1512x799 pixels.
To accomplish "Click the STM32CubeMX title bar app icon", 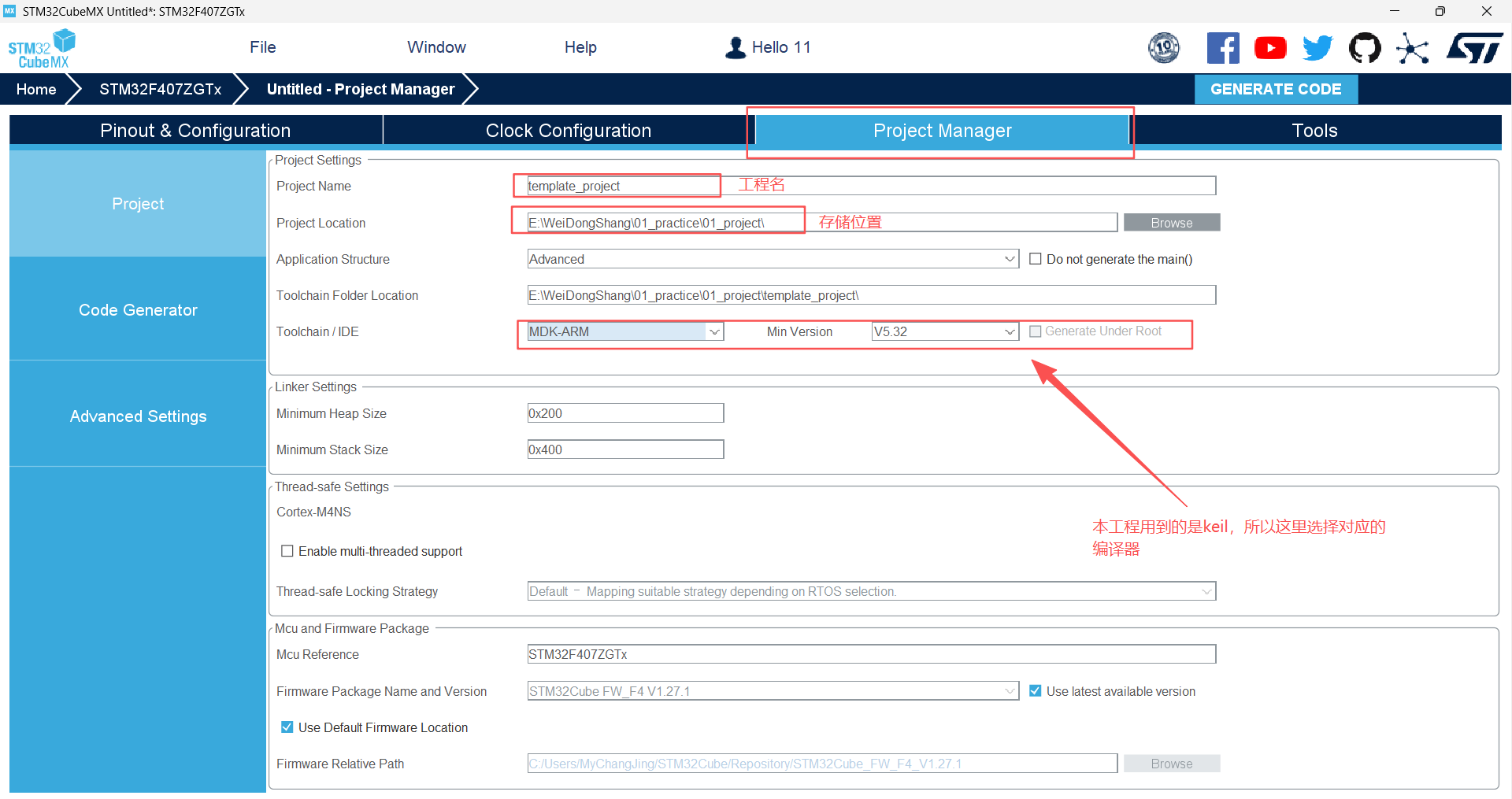I will pos(10,11).
